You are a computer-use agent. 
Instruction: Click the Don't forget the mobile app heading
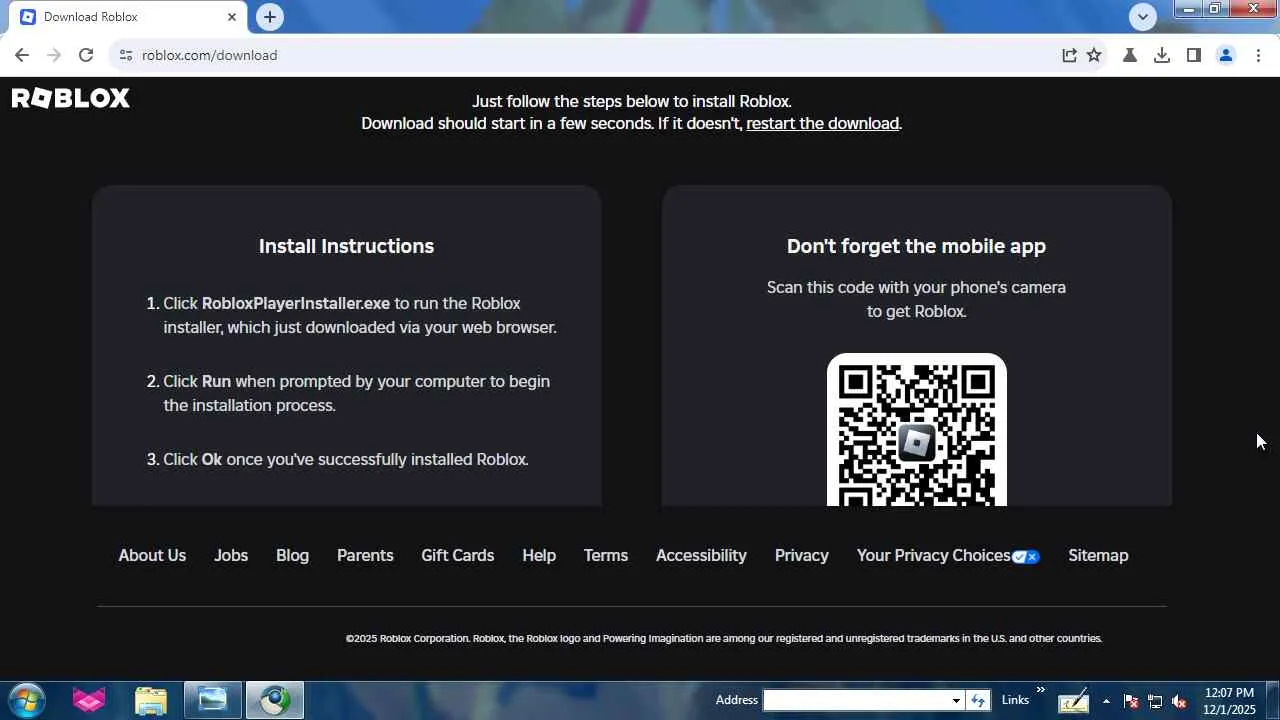click(916, 246)
